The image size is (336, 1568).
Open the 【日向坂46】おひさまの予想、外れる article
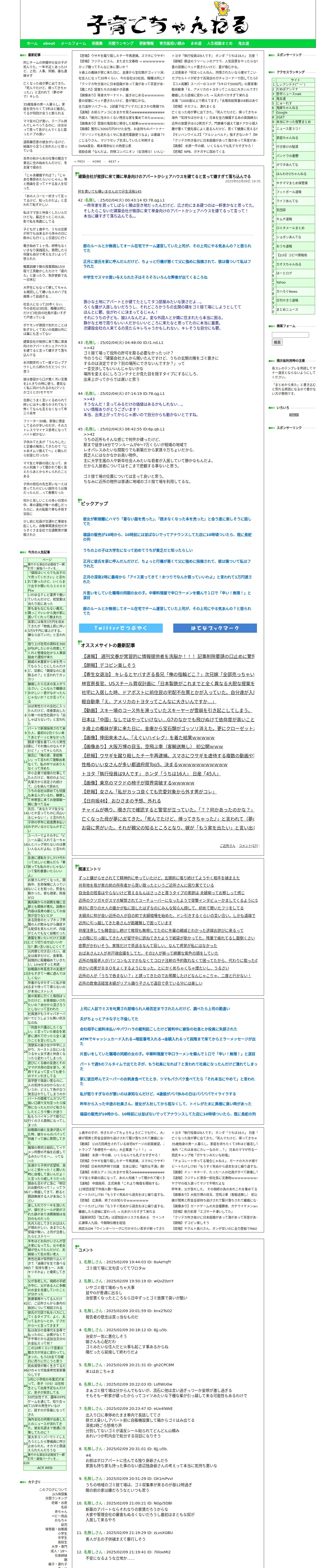coord(121,800)
